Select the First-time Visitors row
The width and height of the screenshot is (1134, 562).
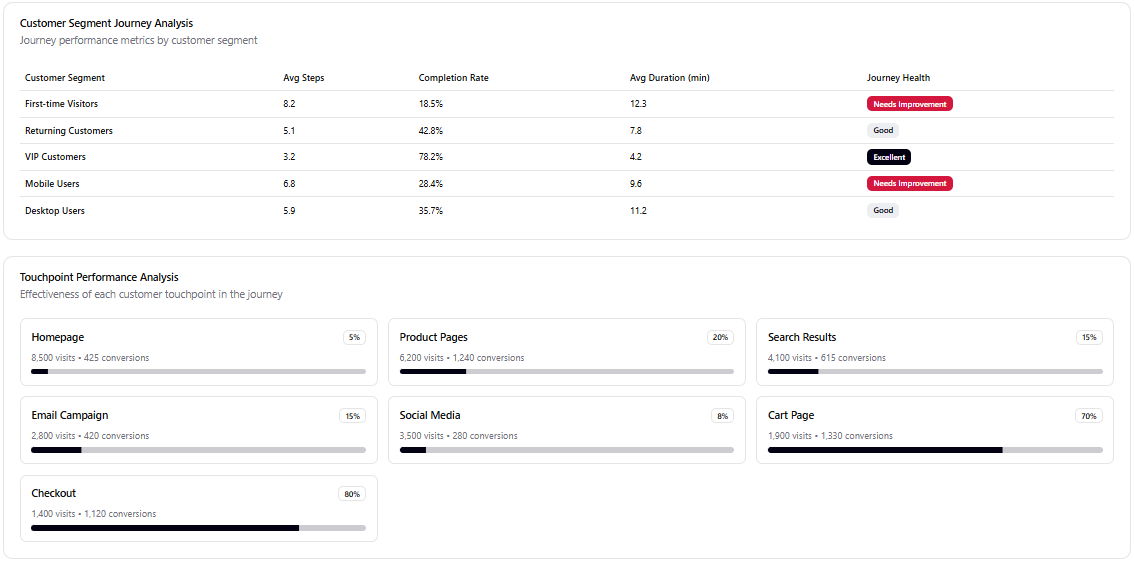point(567,104)
